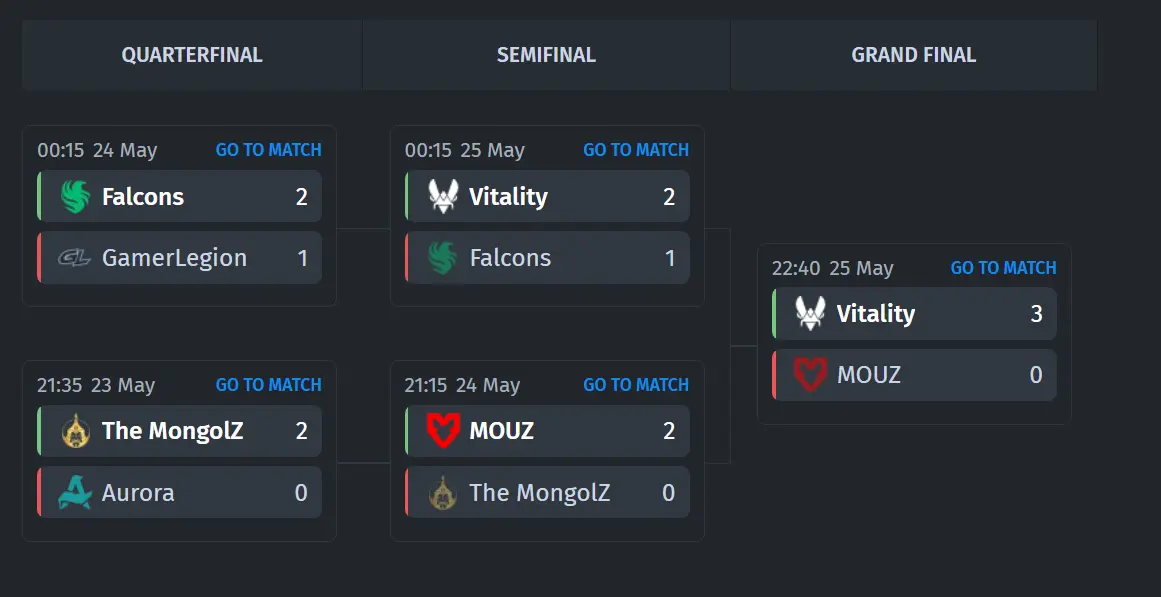This screenshot has width=1161, height=597.
Task: Select the Grand Final column header
Action: (x=914, y=55)
